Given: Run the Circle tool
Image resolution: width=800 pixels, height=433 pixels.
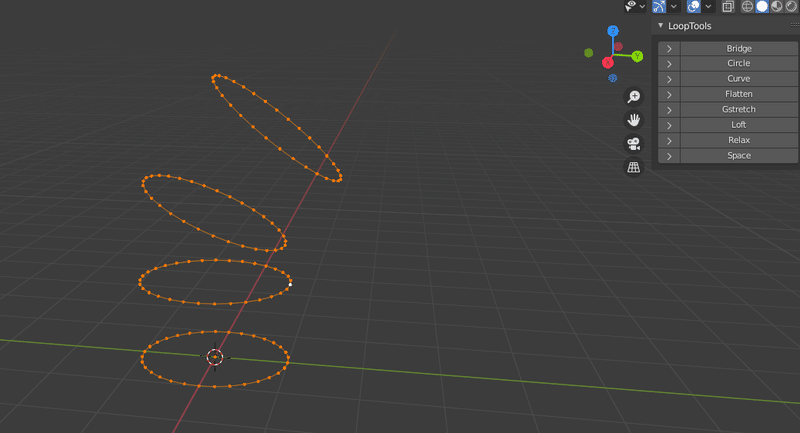Looking at the screenshot, I should (x=739, y=63).
